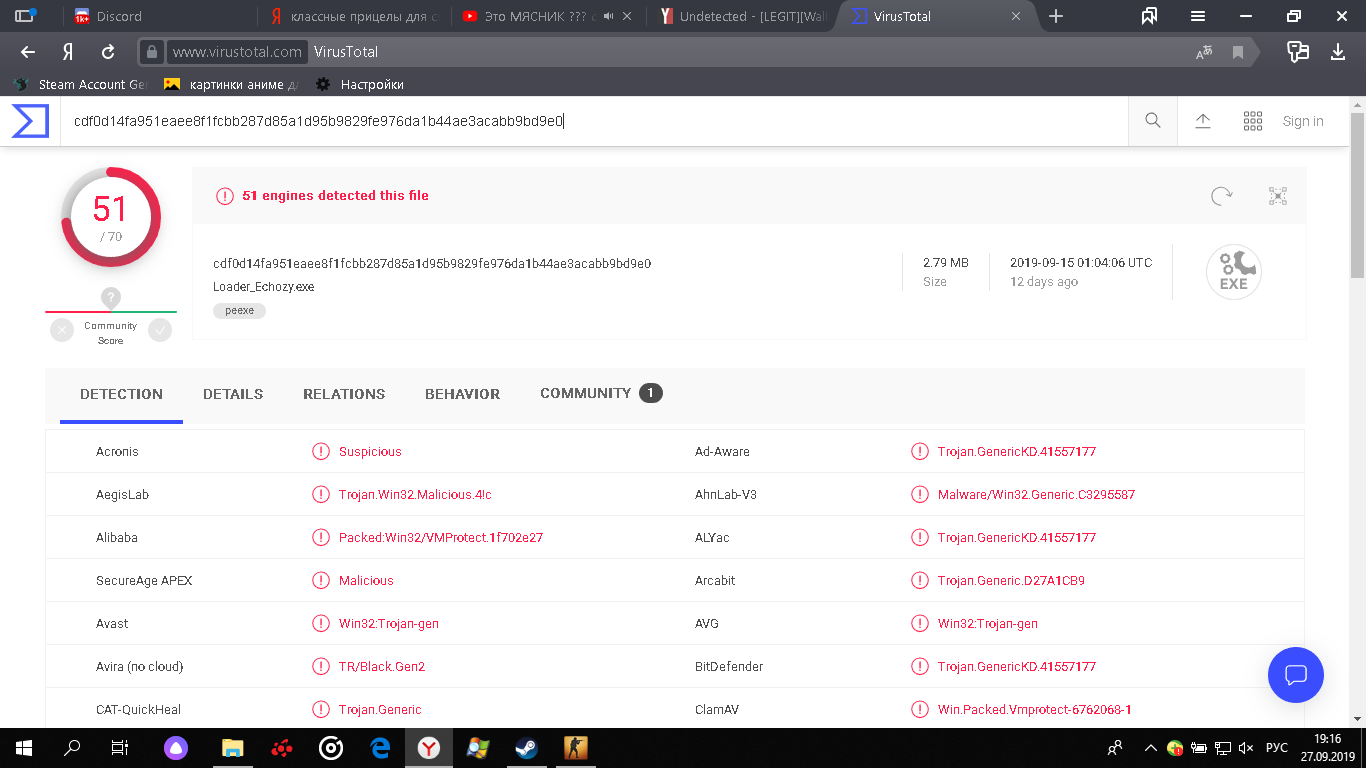Vote malicious with the community X icon
Image resolution: width=1366 pixels, height=768 pixels.
point(62,330)
